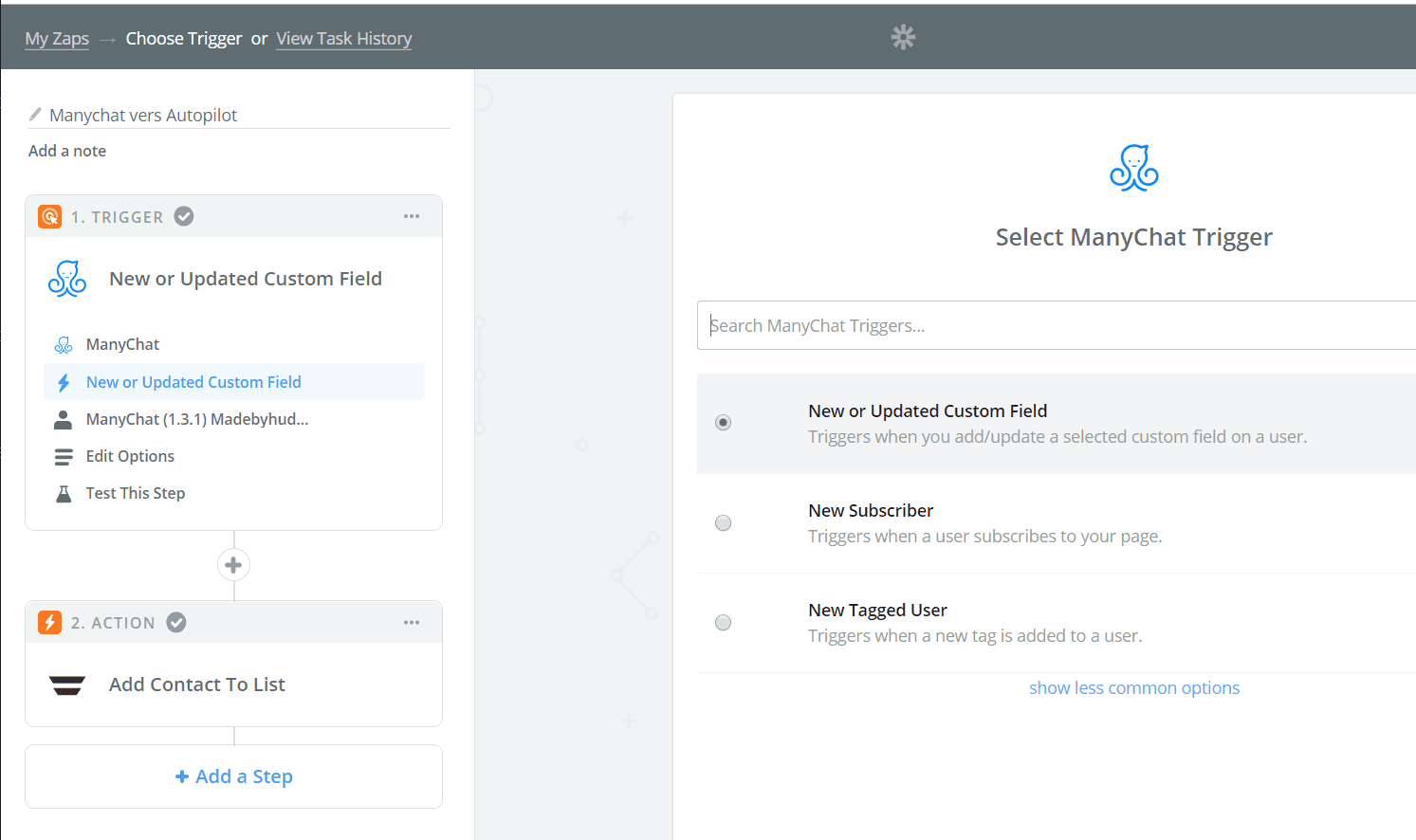1416x840 pixels.
Task: Open the three-dot menu on Action step
Action: pos(412,623)
